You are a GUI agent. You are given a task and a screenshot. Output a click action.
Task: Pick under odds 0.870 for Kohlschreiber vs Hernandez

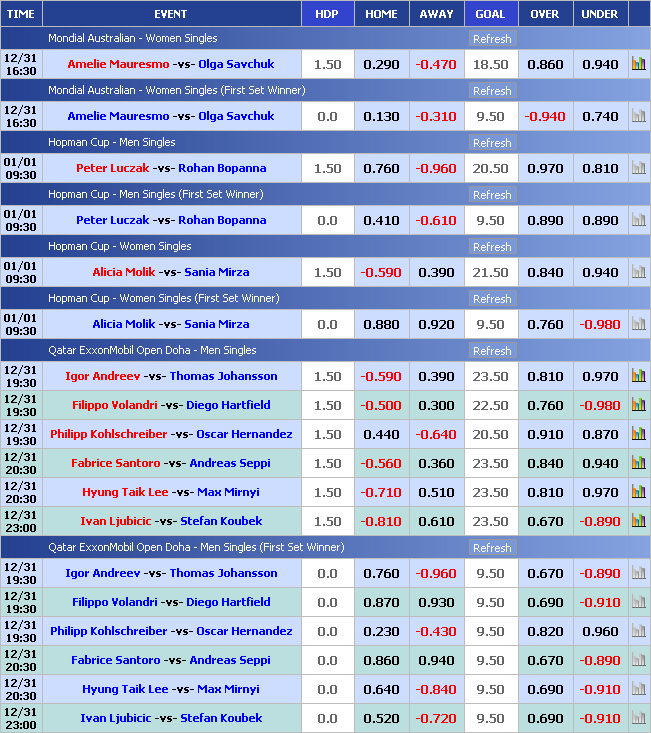599,434
